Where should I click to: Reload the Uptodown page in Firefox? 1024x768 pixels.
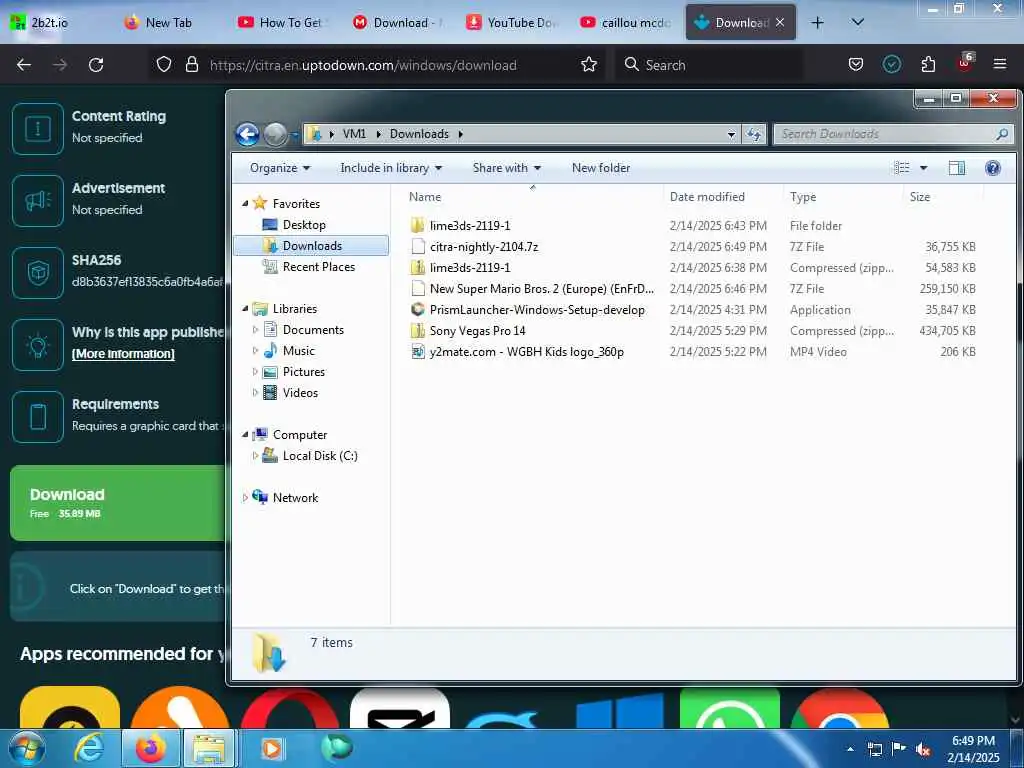[x=96, y=65]
